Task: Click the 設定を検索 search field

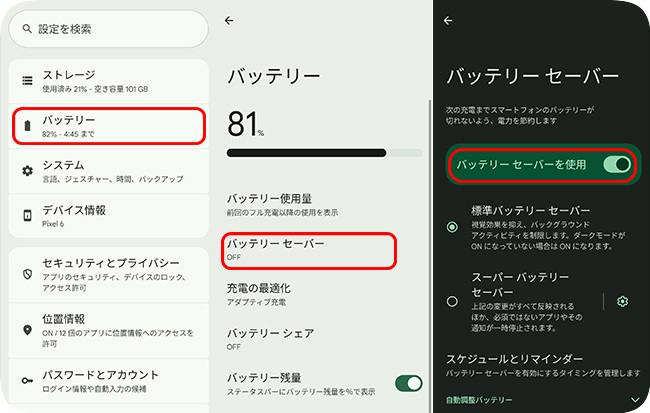Action: tap(109, 29)
